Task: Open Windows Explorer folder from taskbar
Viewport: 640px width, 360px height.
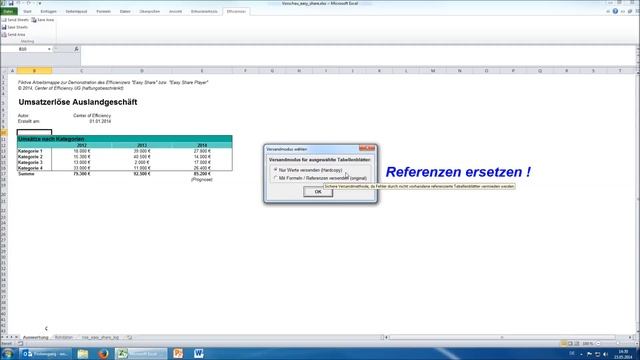Action: click(83, 353)
